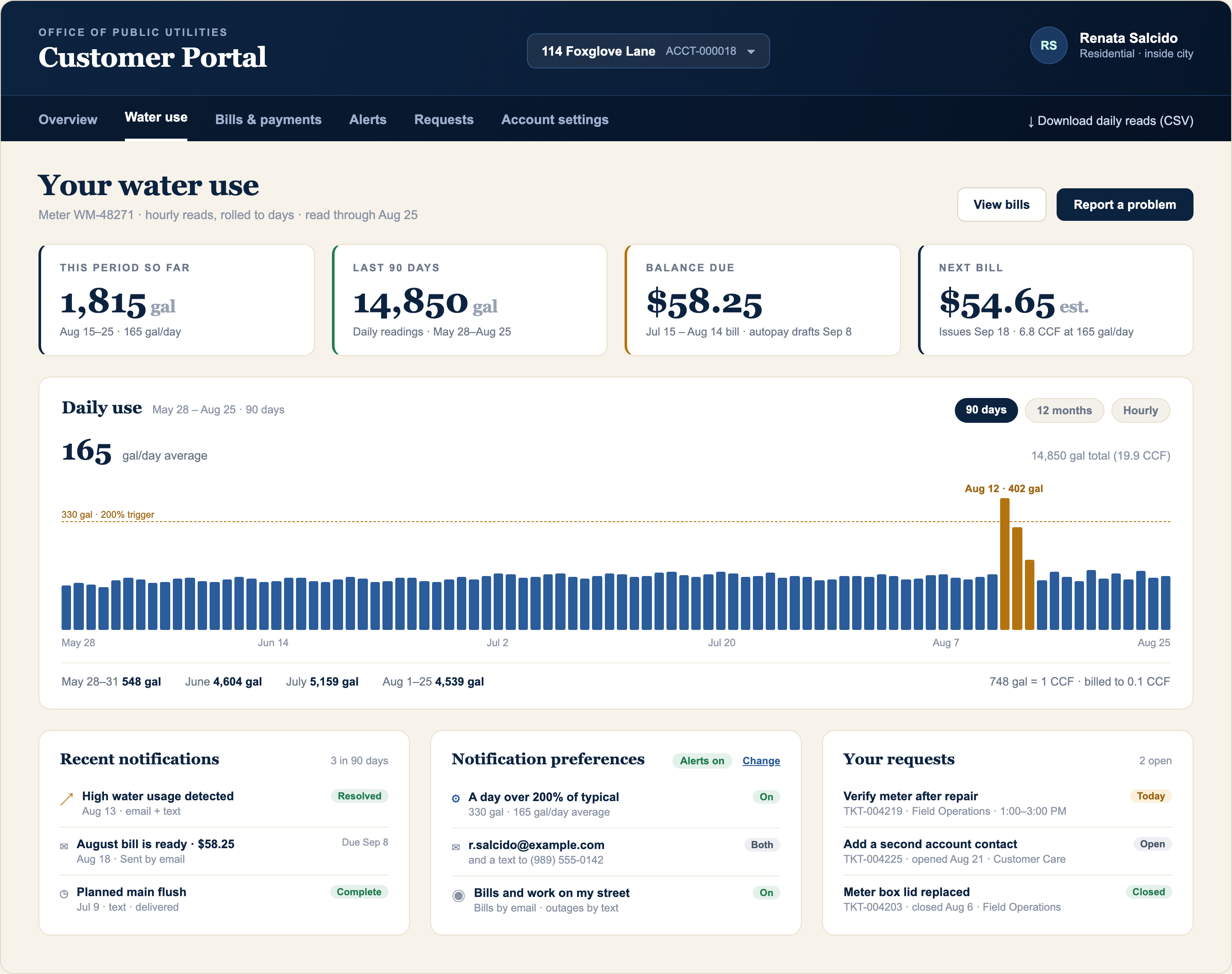Open the Bills & payments tab
Viewport: 1232px width, 974px height.
click(269, 120)
